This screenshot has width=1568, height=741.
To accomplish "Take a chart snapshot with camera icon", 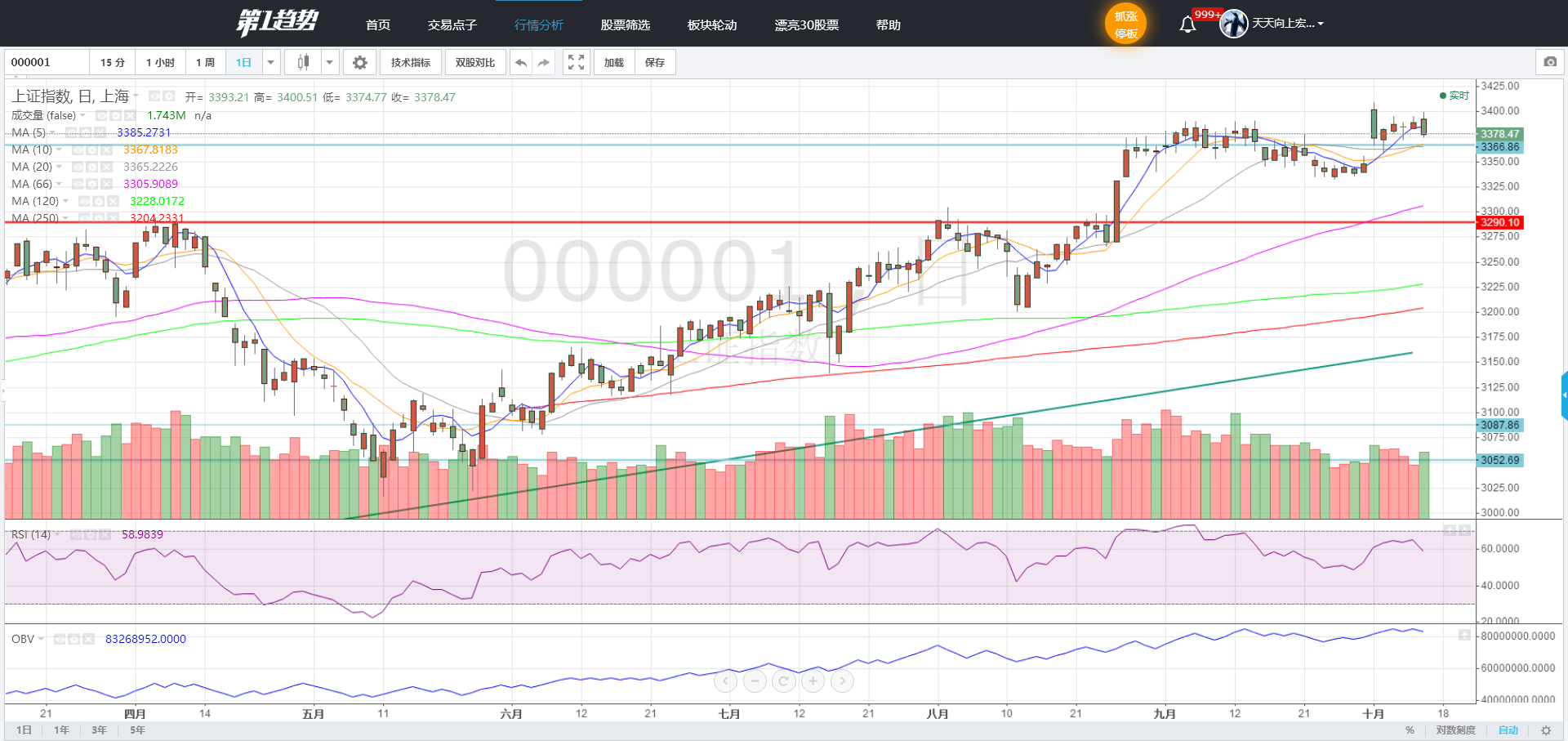I will coord(1550,62).
